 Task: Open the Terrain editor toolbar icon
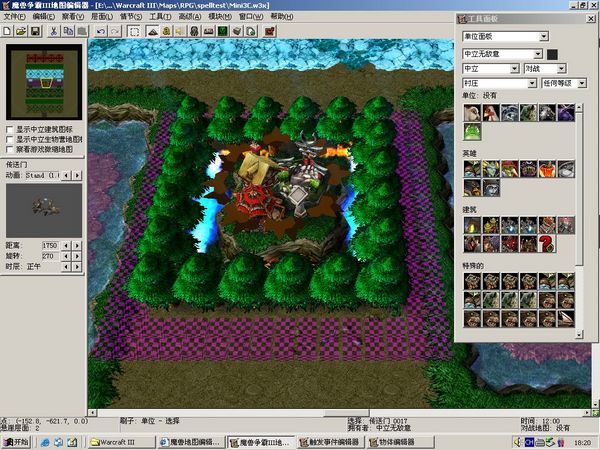[x=154, y=32]
